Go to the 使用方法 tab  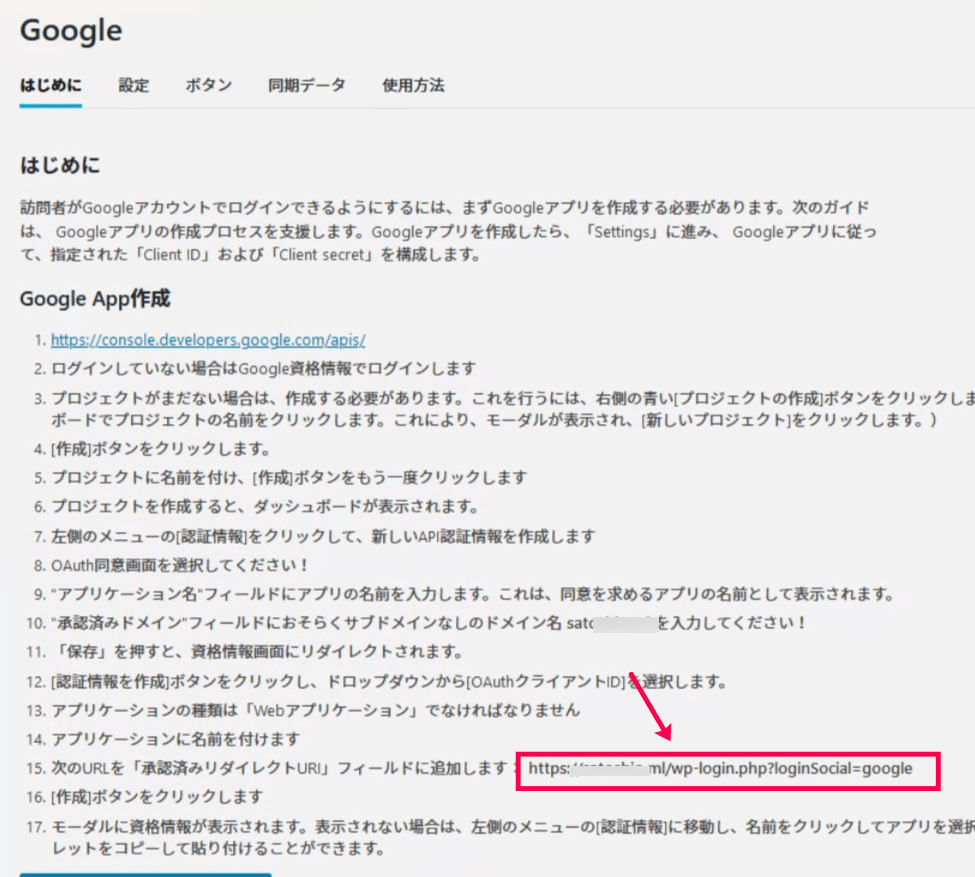413,85
